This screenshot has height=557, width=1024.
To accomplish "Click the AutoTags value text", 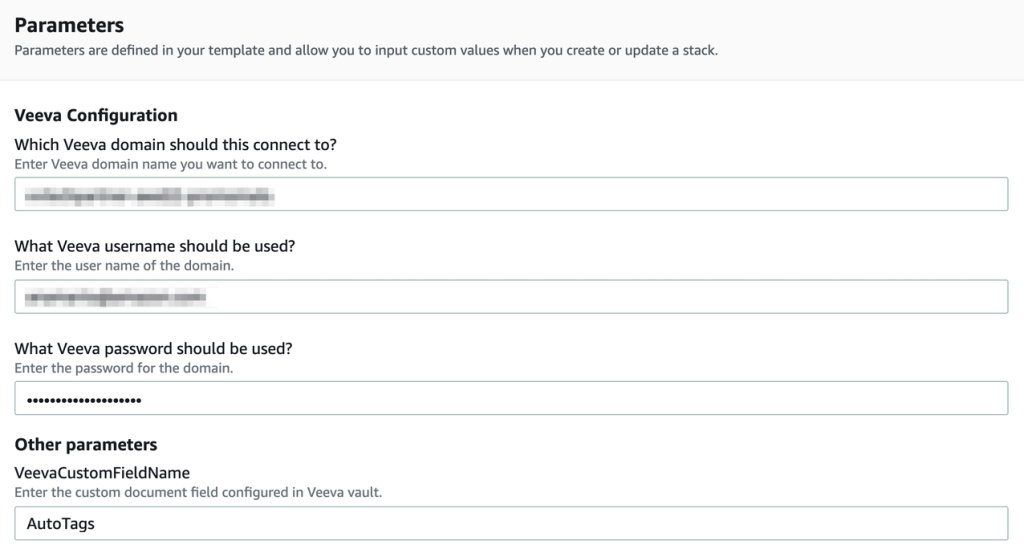I will 61,524.
